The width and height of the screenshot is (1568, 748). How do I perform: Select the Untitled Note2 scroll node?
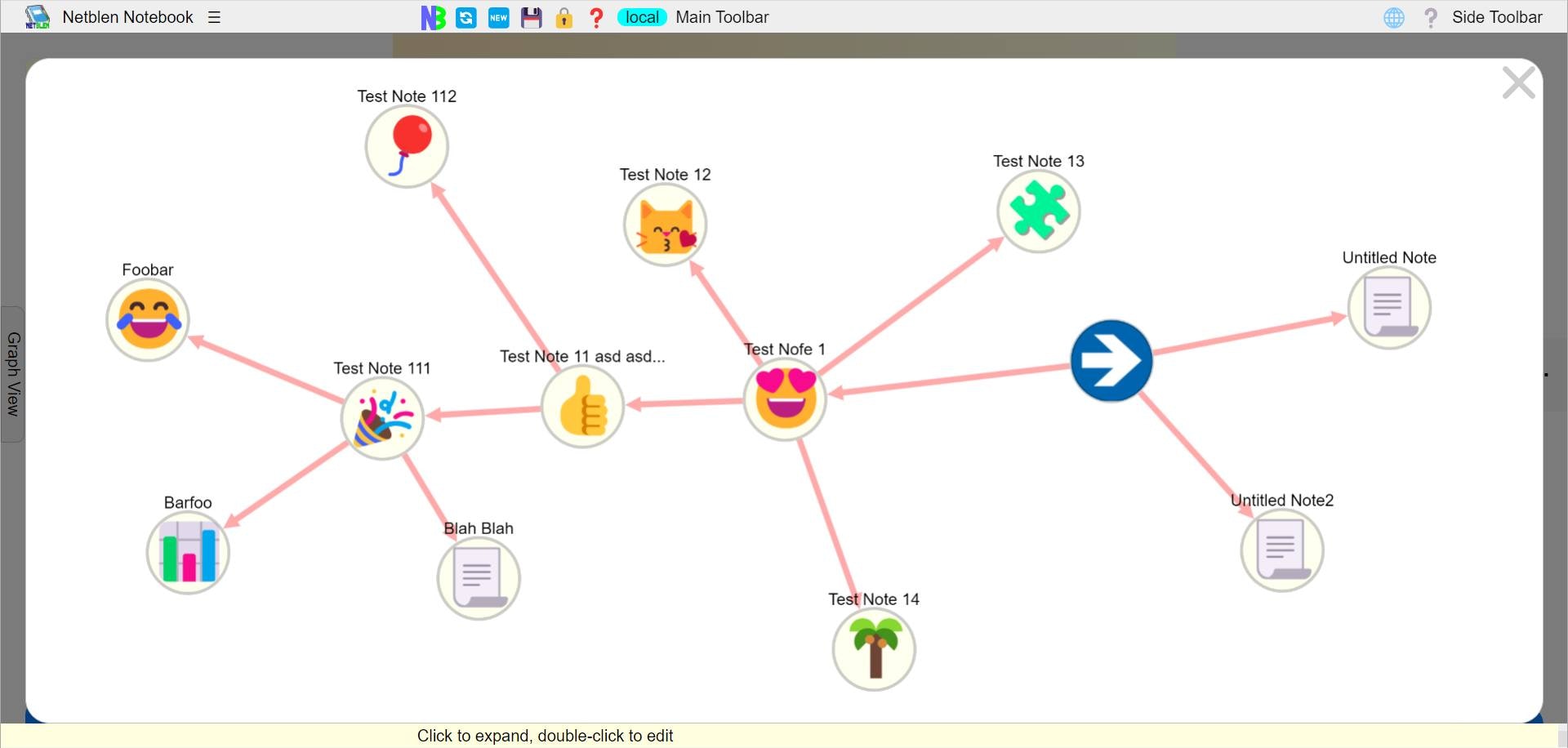coord(1282,550)
